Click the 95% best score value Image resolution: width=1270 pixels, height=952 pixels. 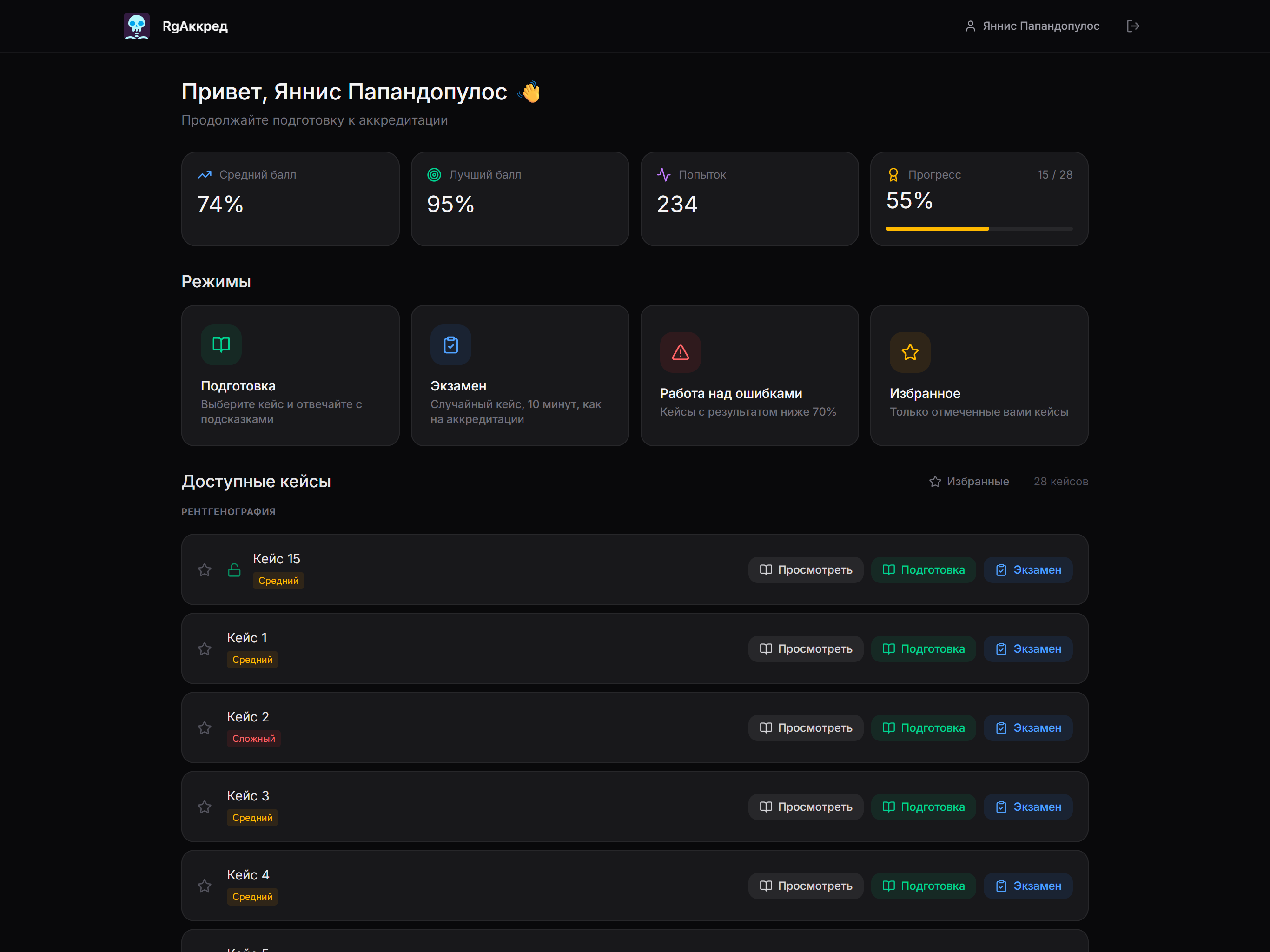451,205
